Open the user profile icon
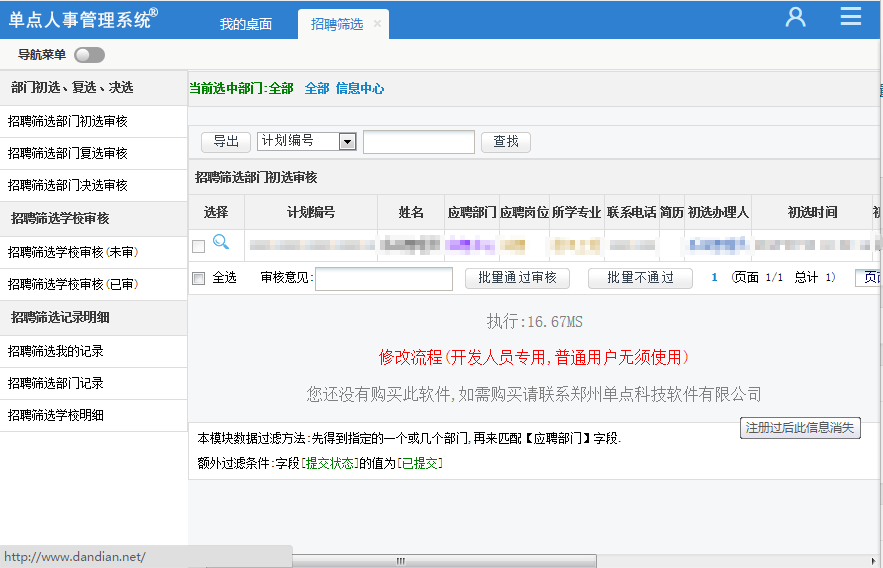Screen dimensions: 883x568 795,17
